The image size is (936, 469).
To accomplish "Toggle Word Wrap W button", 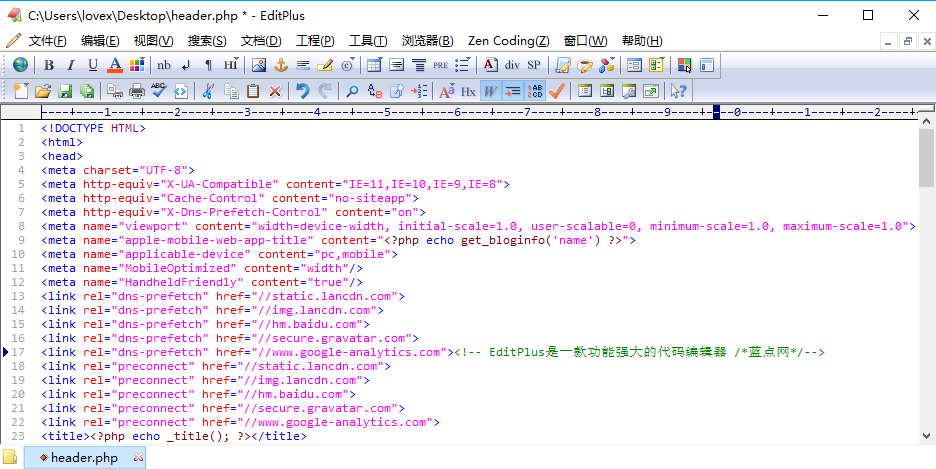I will (x=491, y=91).
